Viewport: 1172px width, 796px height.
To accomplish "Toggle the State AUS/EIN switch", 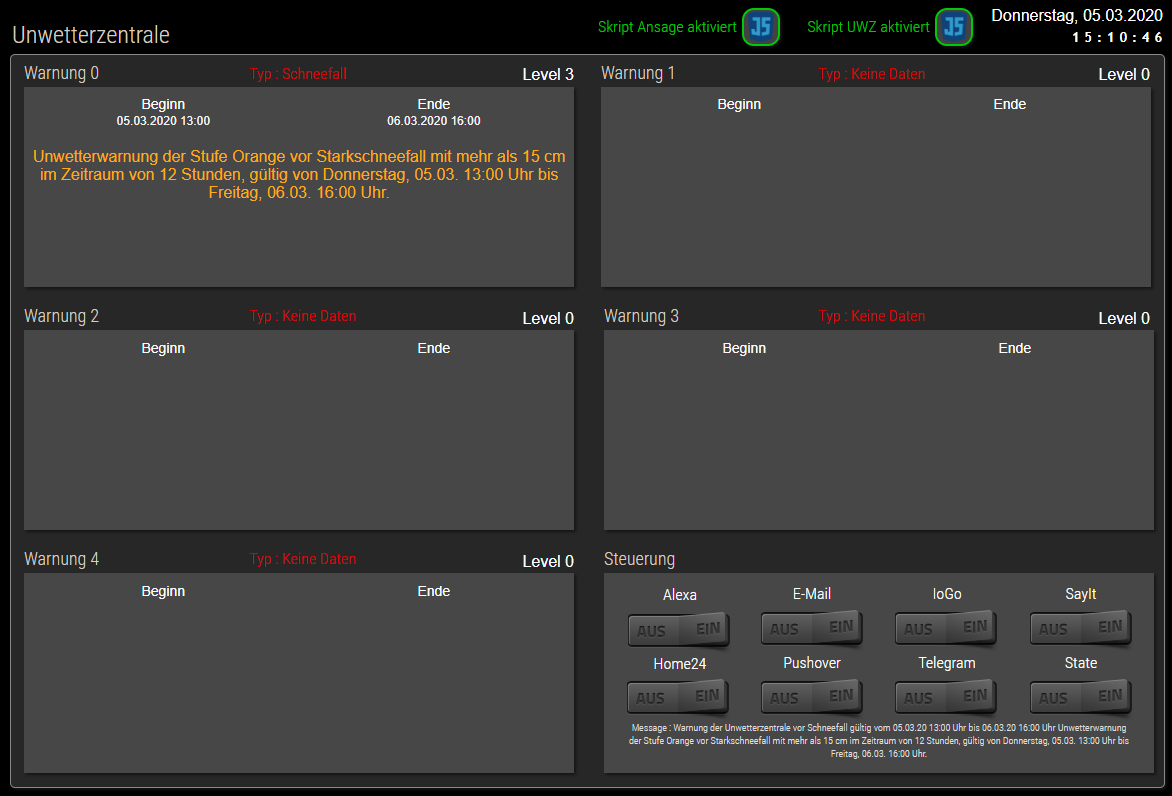I will point(1080,697).
